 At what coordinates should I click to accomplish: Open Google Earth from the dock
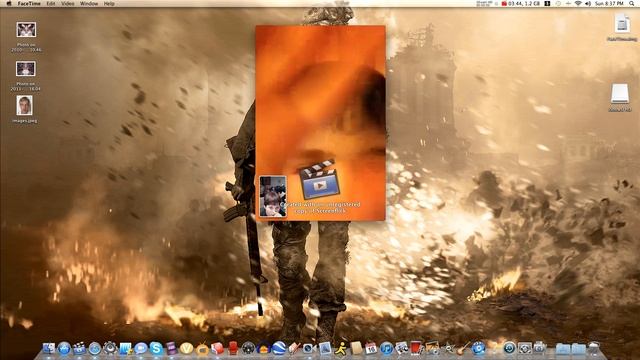[x=279, y=348]
